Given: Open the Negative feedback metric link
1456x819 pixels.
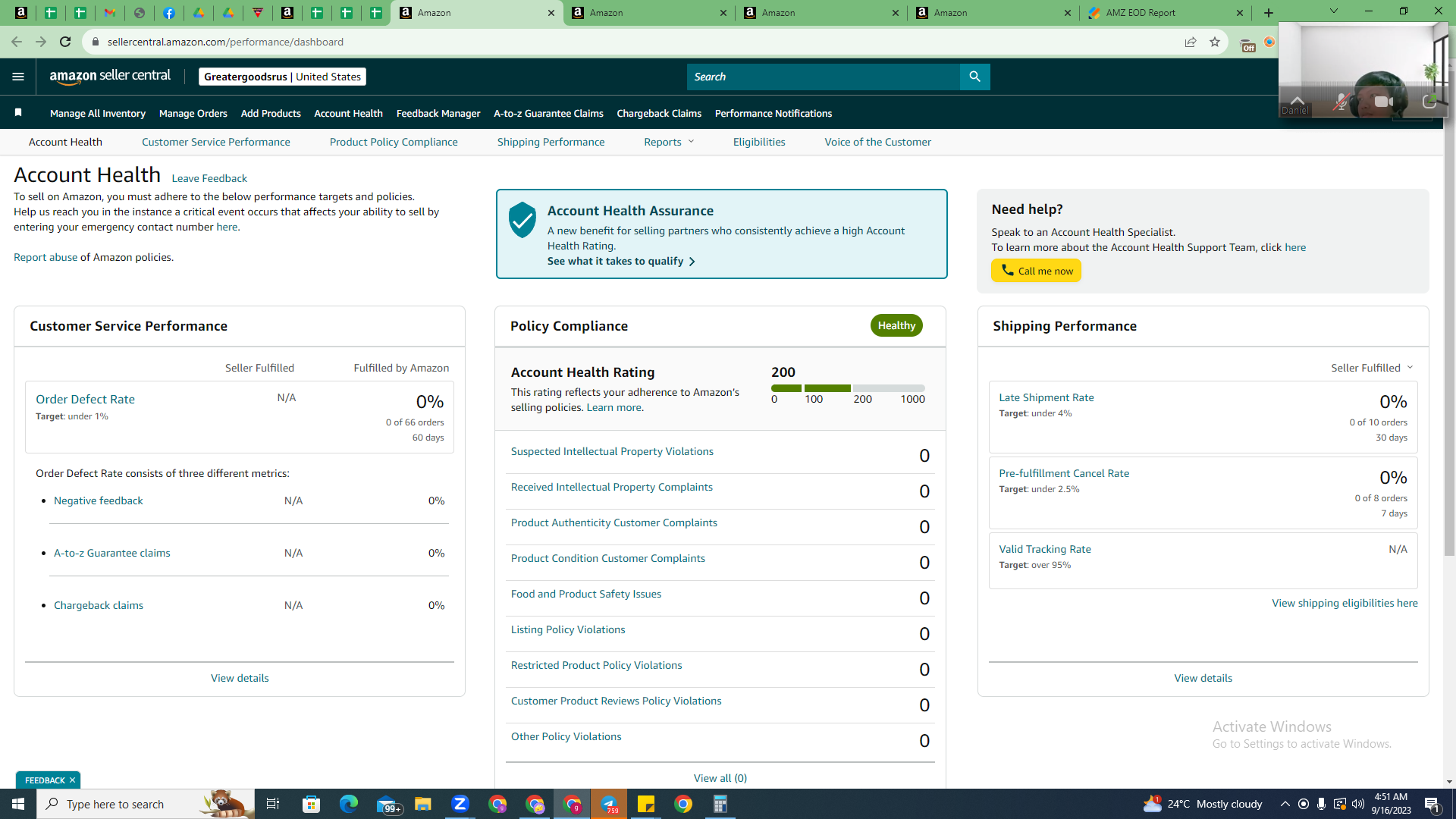Looking at the screenshot, I should pos(99,500).
